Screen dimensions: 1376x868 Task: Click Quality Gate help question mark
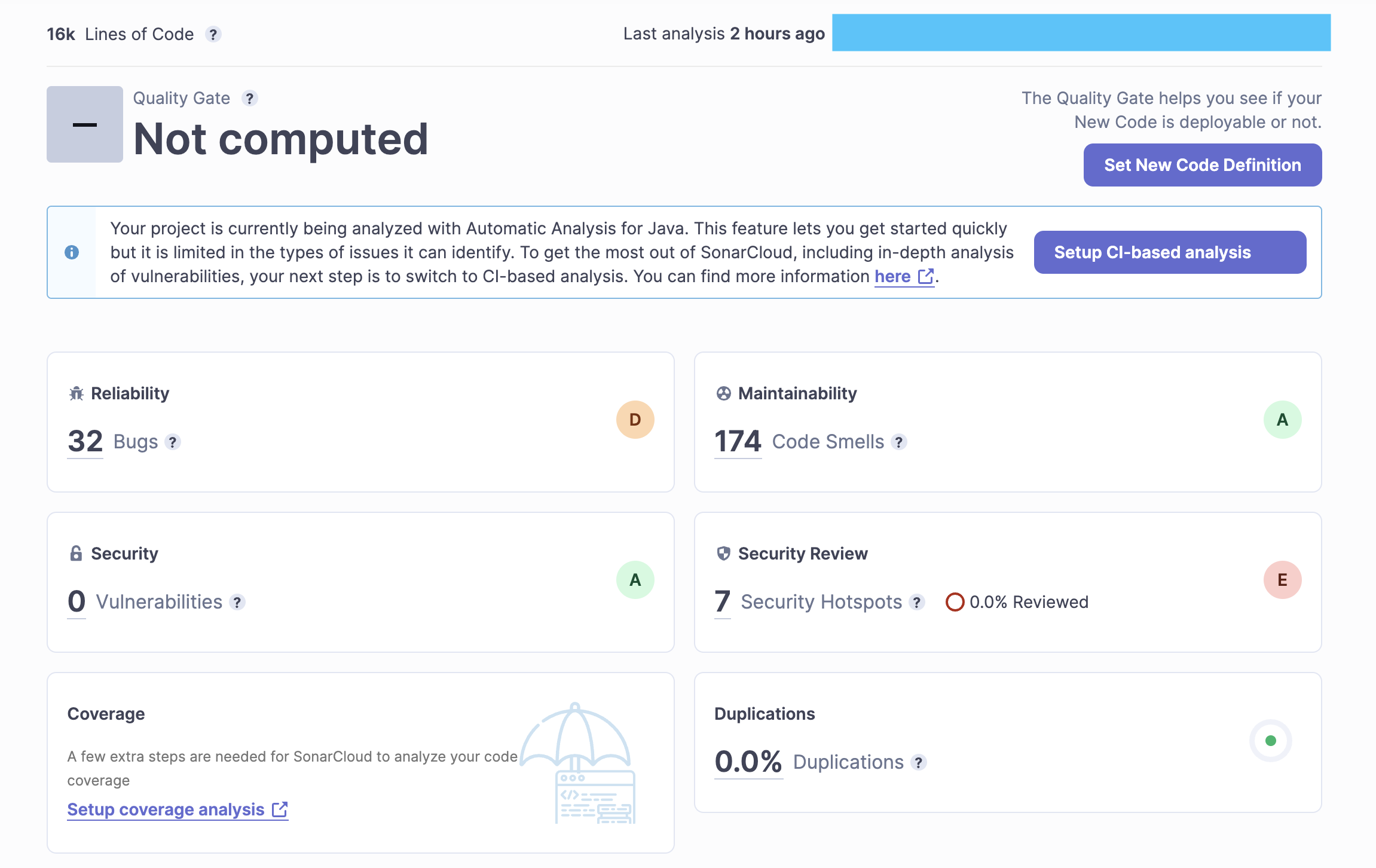(249, 98)
